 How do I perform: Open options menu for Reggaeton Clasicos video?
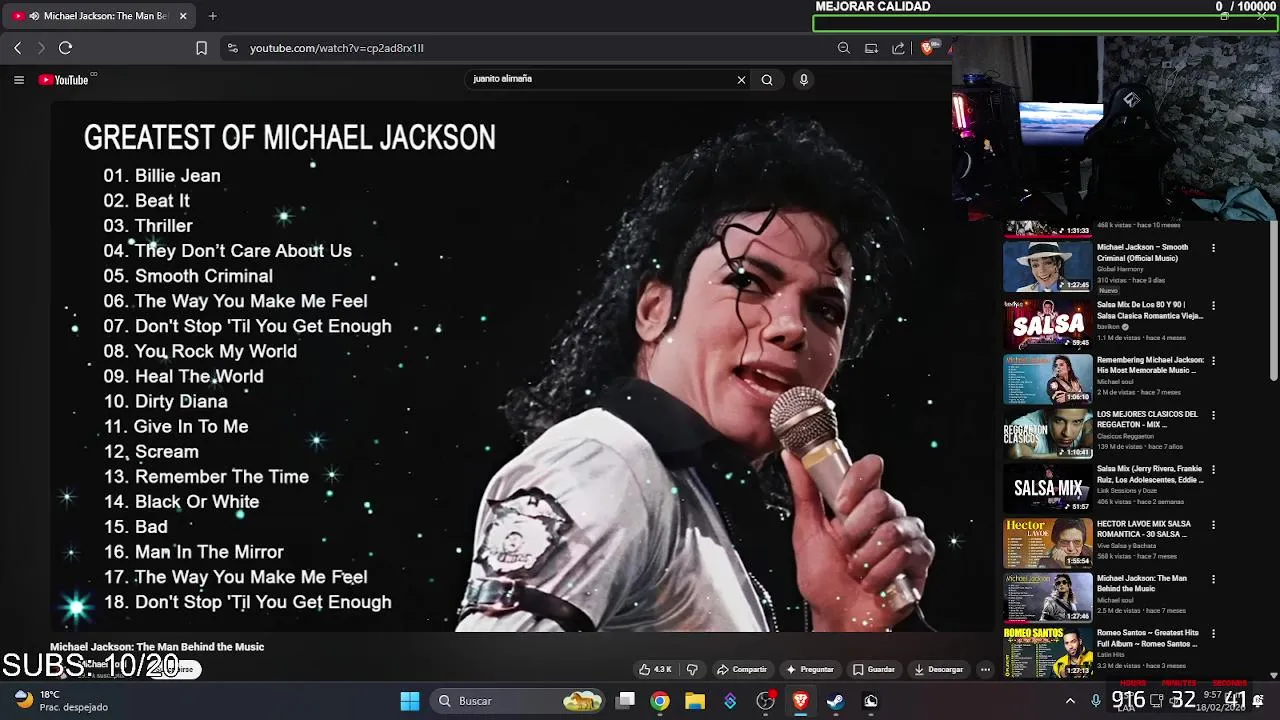tap(1213, 415)
